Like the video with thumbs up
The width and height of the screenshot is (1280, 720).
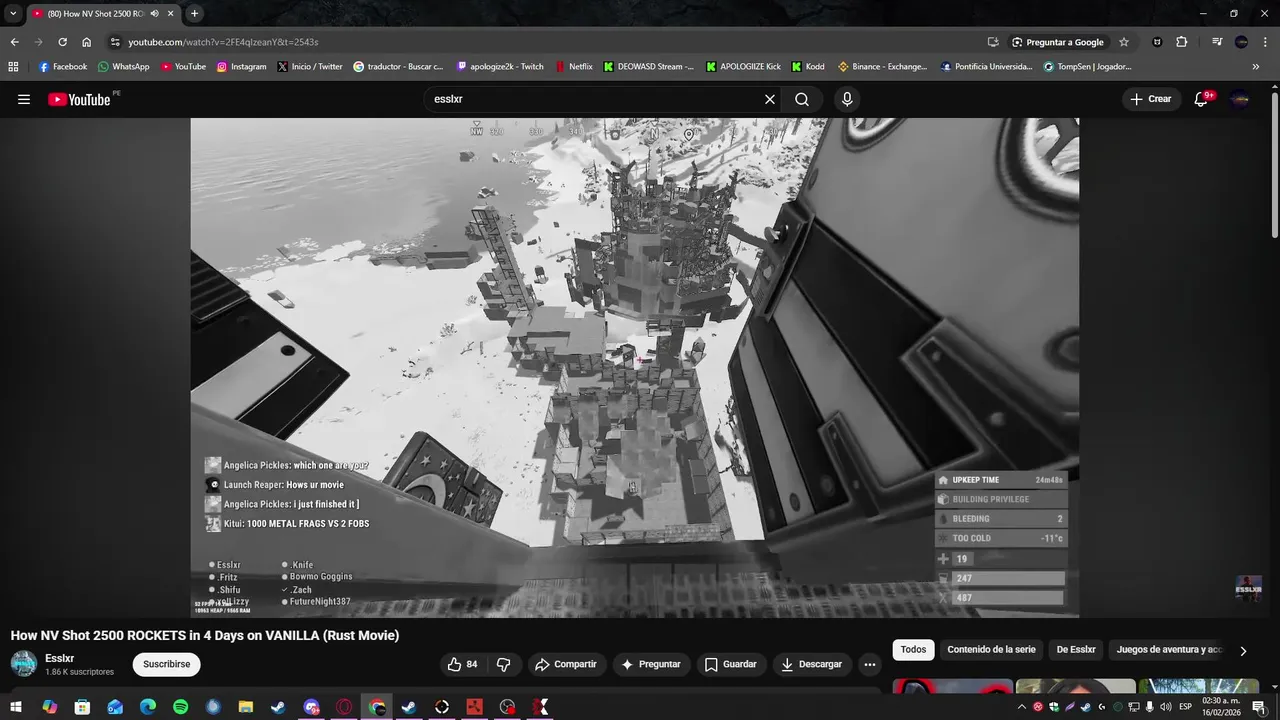tap(462, 664)
